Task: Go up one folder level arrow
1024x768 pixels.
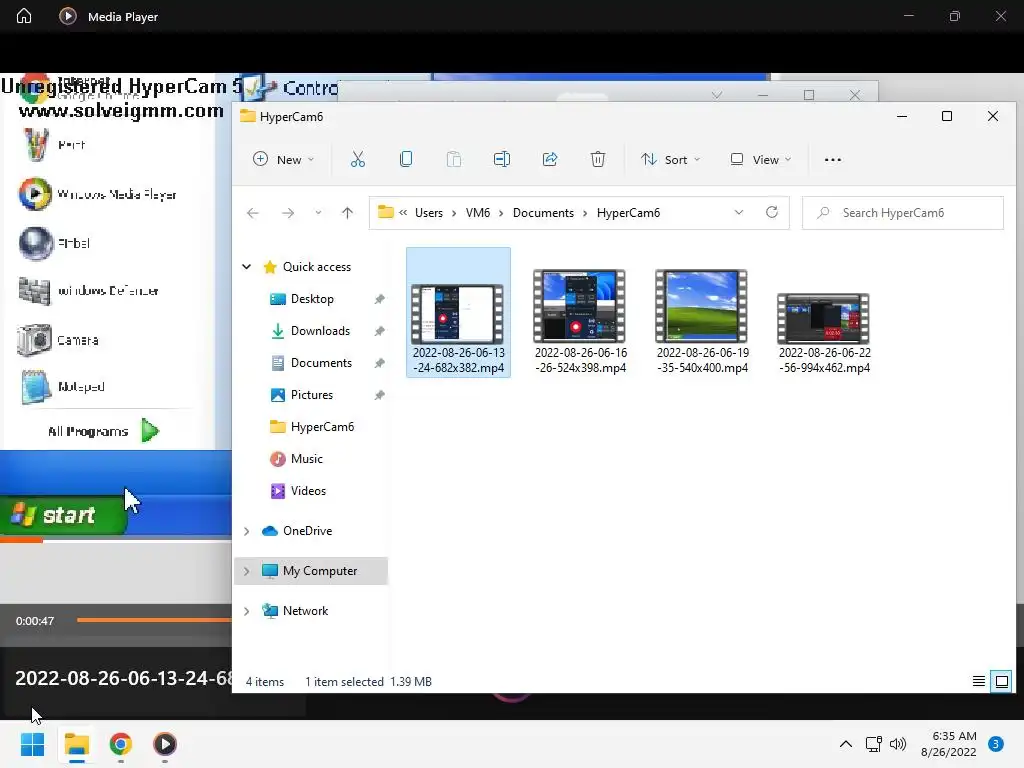Action: (x=347, y=213)
